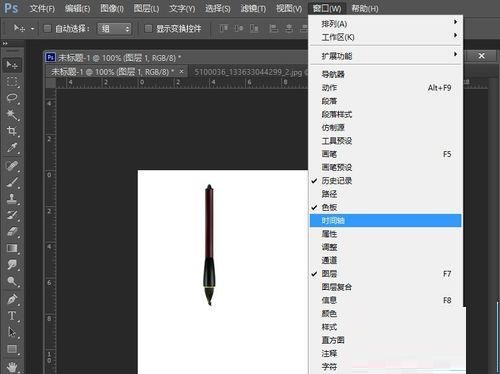This screenshot has height=374, width=500.
Task: Click the align bottom edges icon
Action: (254, 29)
